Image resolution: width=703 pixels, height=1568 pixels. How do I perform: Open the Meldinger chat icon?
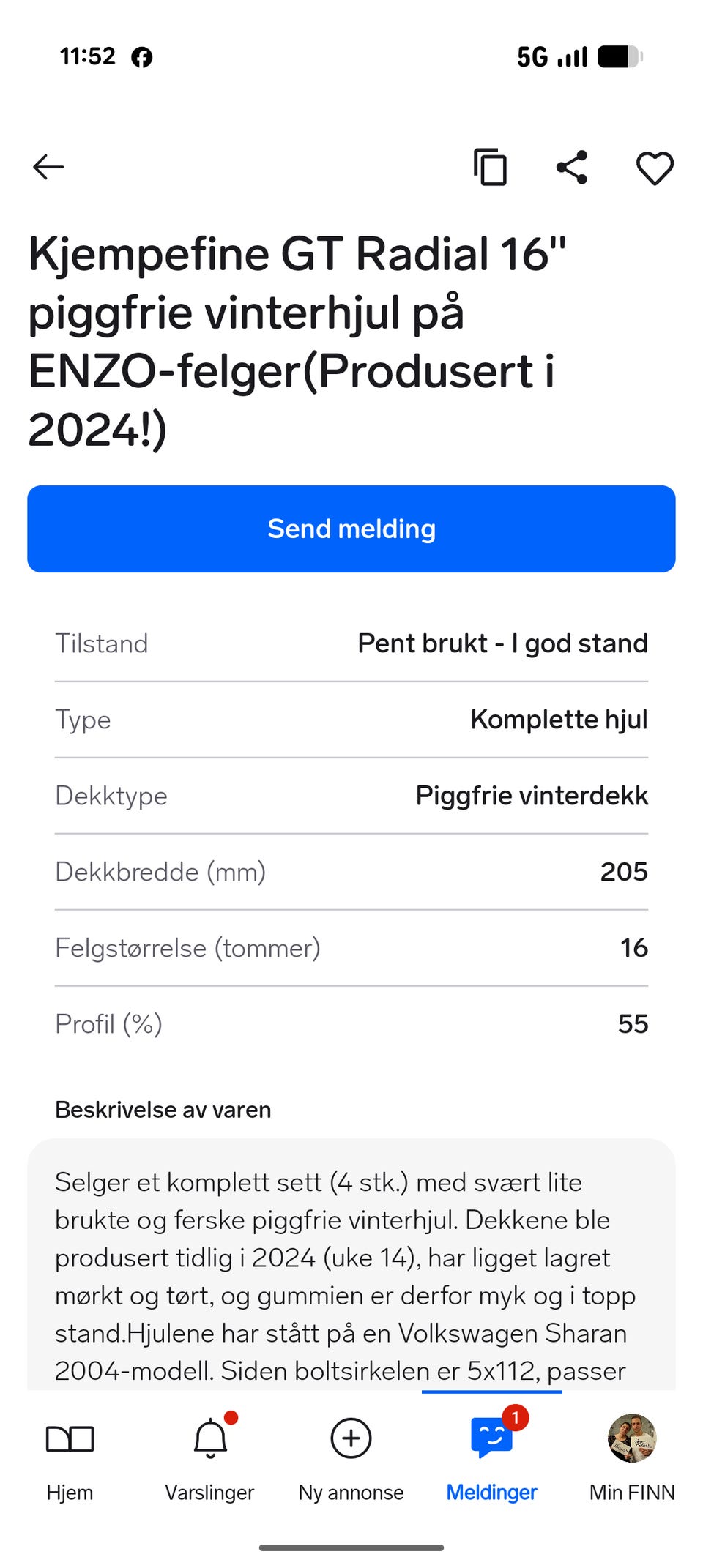(491, 1438)
